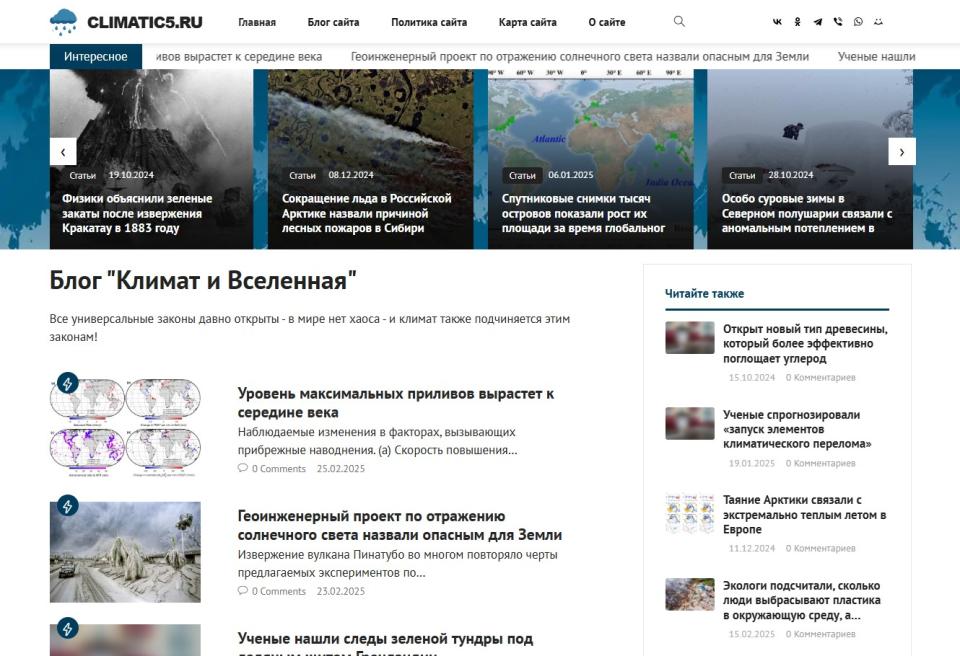Screen dimensions: 960x656
Task: Open slide about Krakatau green sunsets
Action: 137,213
